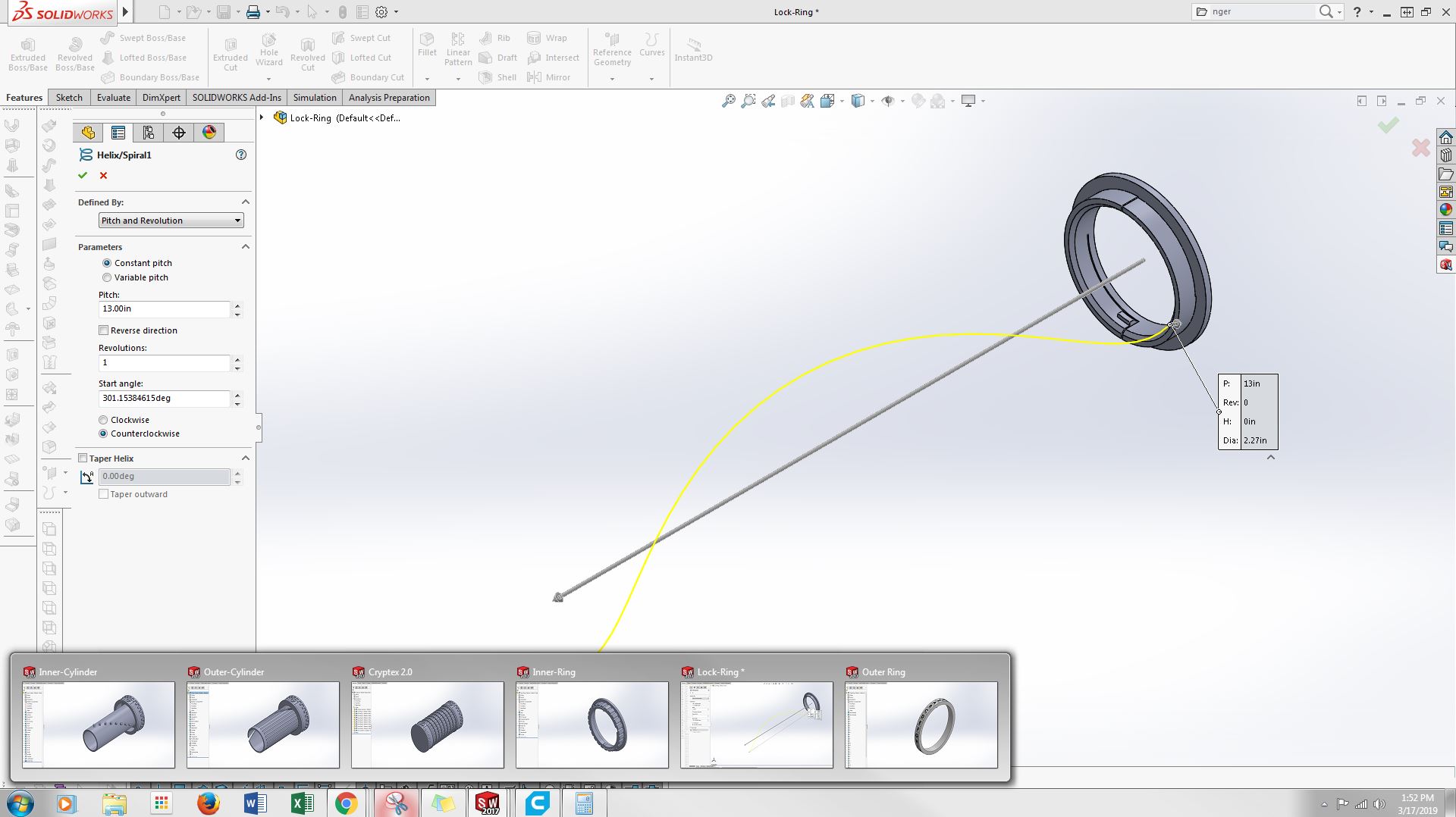The image size is (1456, 817).
Task: Expand the Linear Pattern dropdown arrow
Action: (458, 79)
